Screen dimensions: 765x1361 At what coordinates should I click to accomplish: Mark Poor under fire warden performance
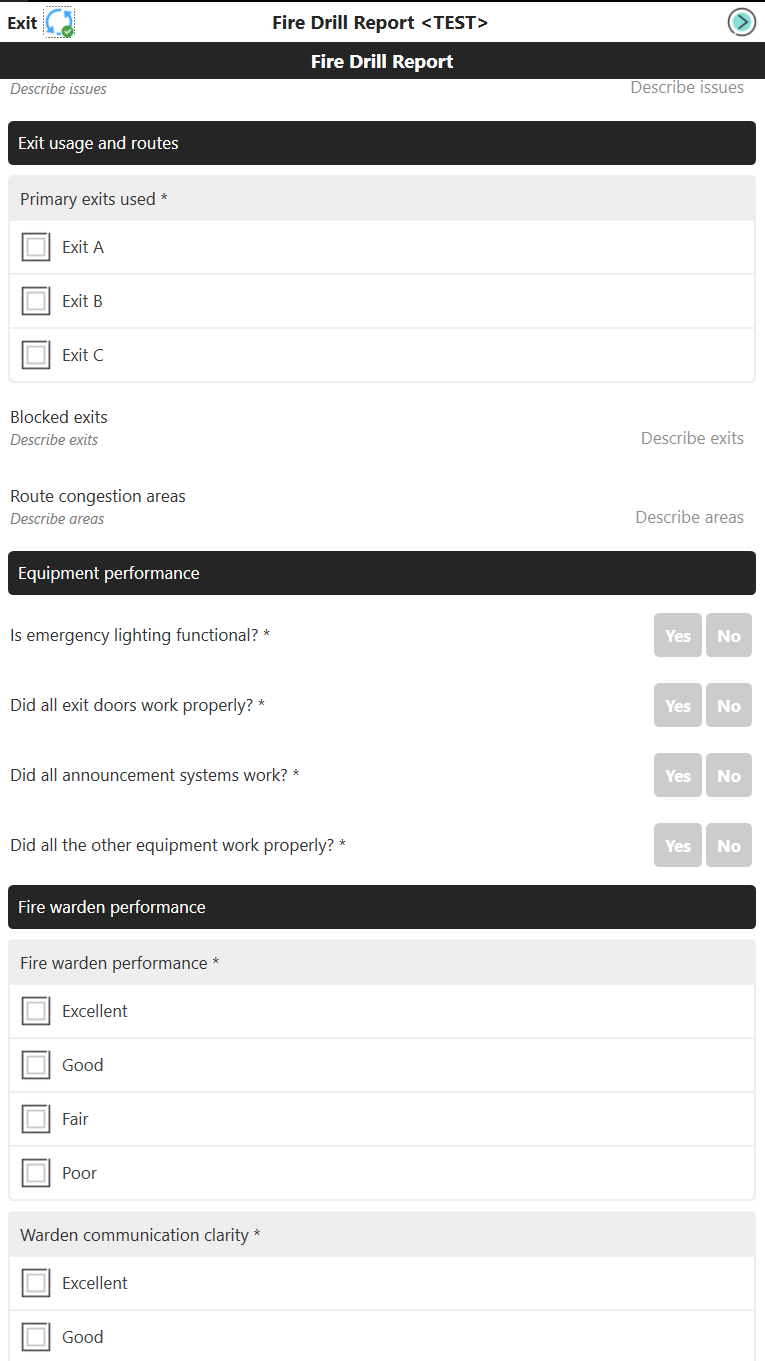tap(36, 1172)
